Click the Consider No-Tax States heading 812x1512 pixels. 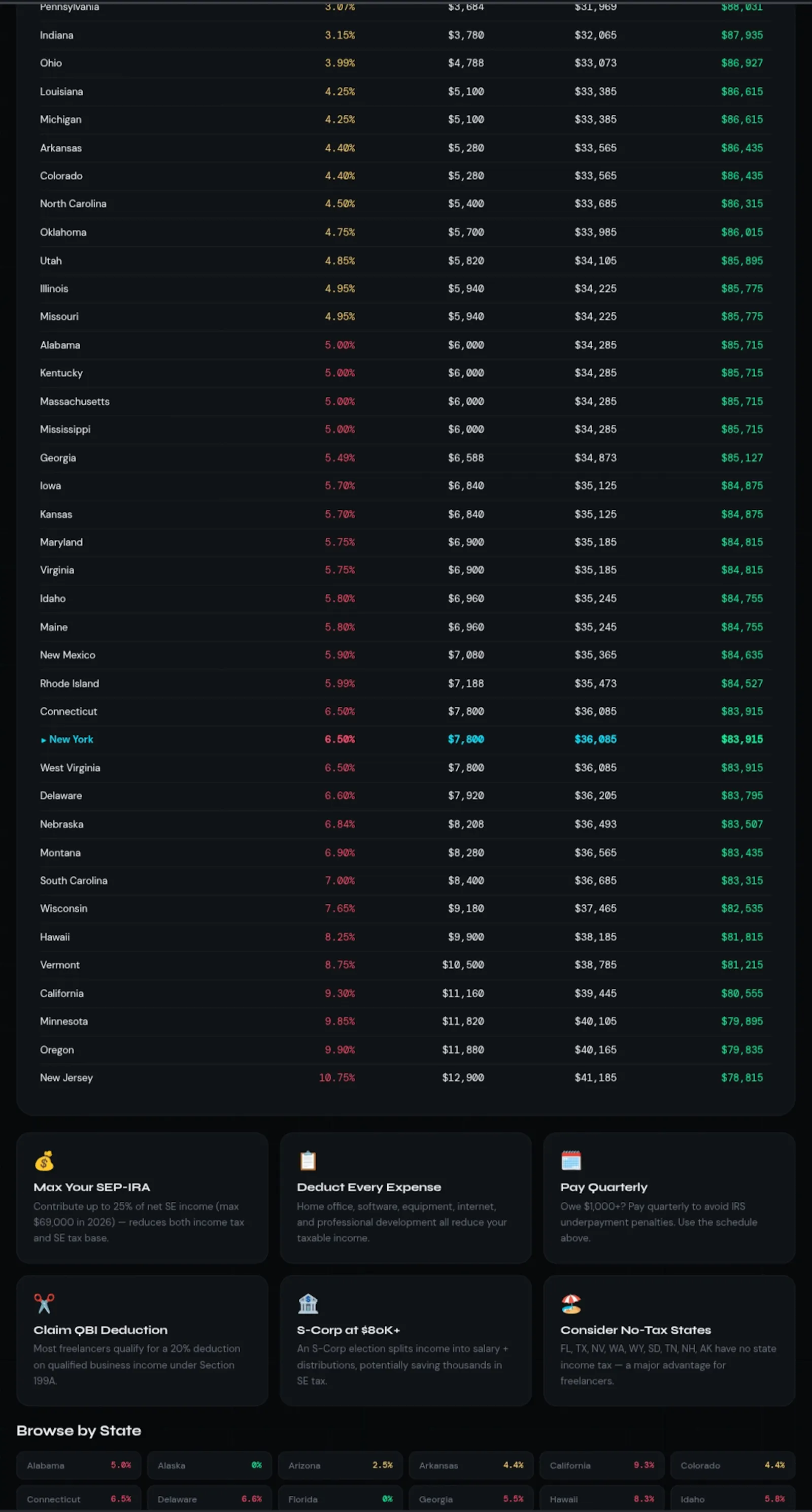(x=635, y=1330)
